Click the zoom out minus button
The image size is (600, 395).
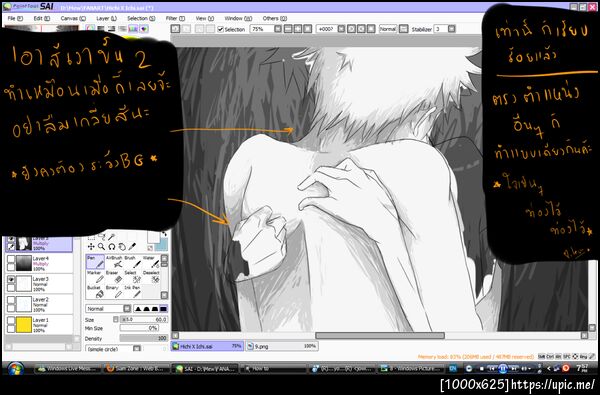pyautogui.click(x=288, y=29)
